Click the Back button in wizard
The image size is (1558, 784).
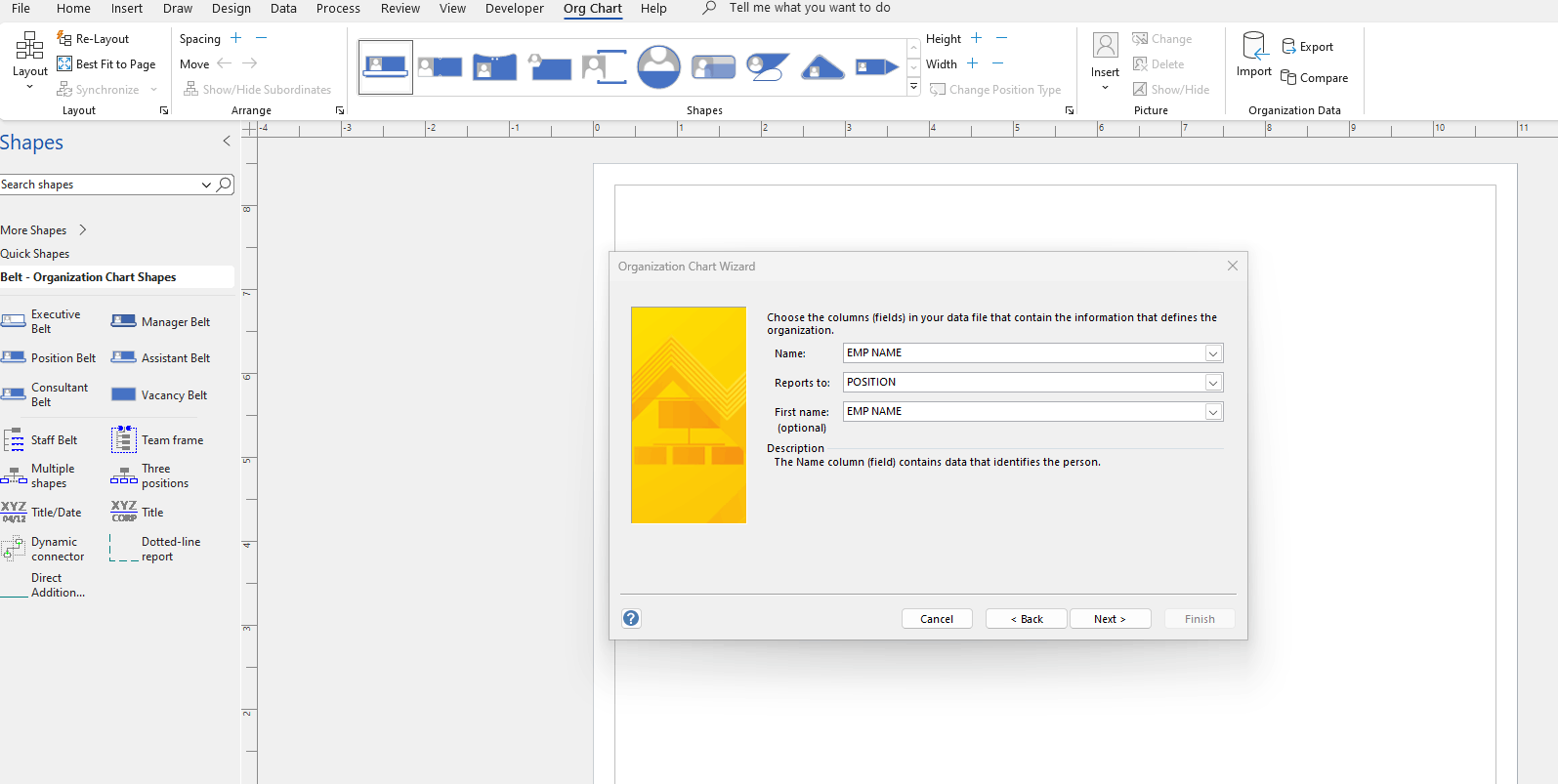click(x=1026, y=619)
